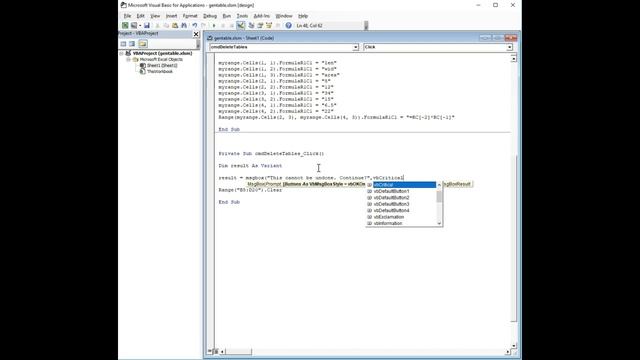Close the Project Explorer panel

[x=196, y=34]
